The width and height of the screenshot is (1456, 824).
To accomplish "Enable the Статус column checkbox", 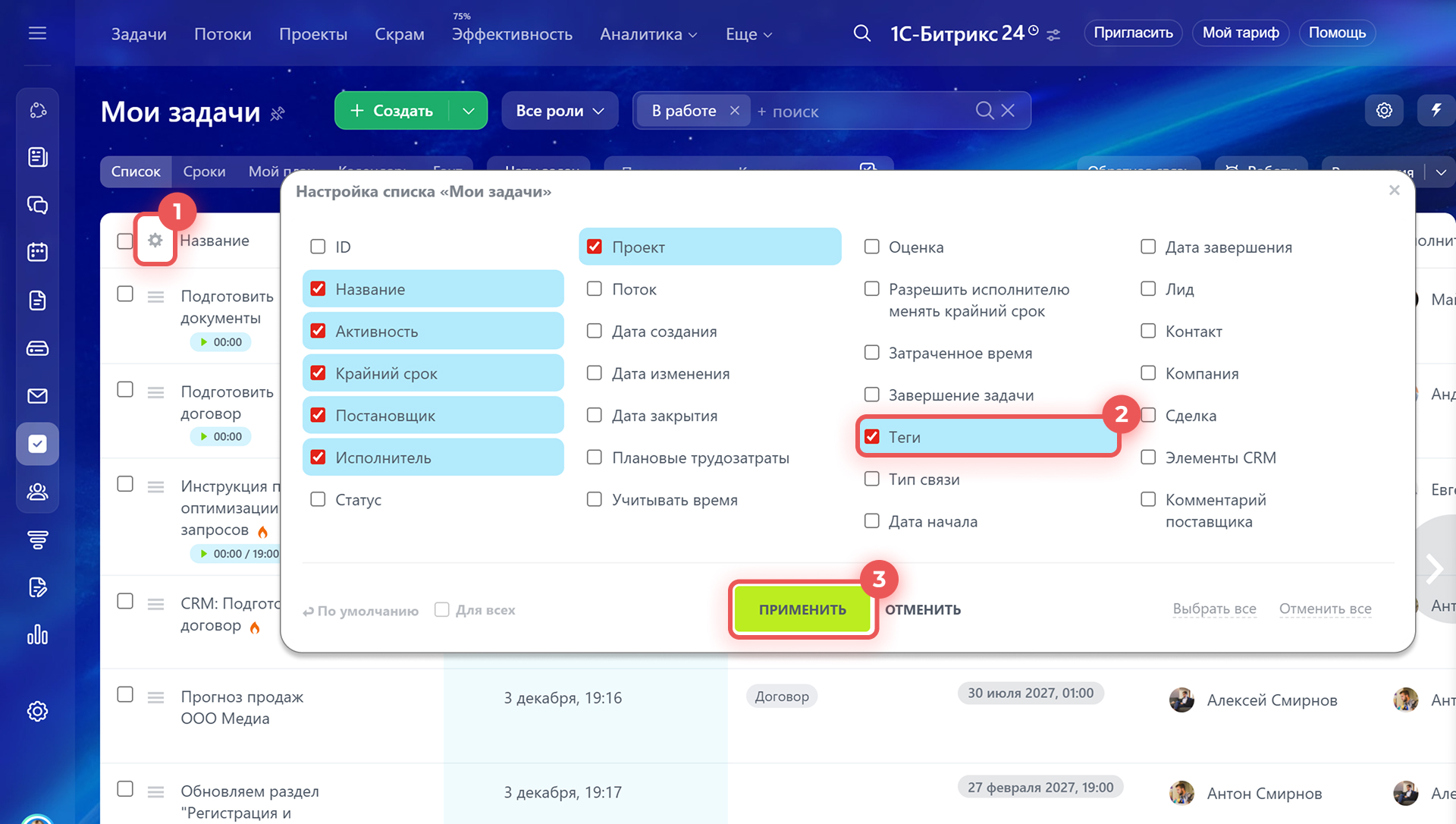I will [318, 499].
